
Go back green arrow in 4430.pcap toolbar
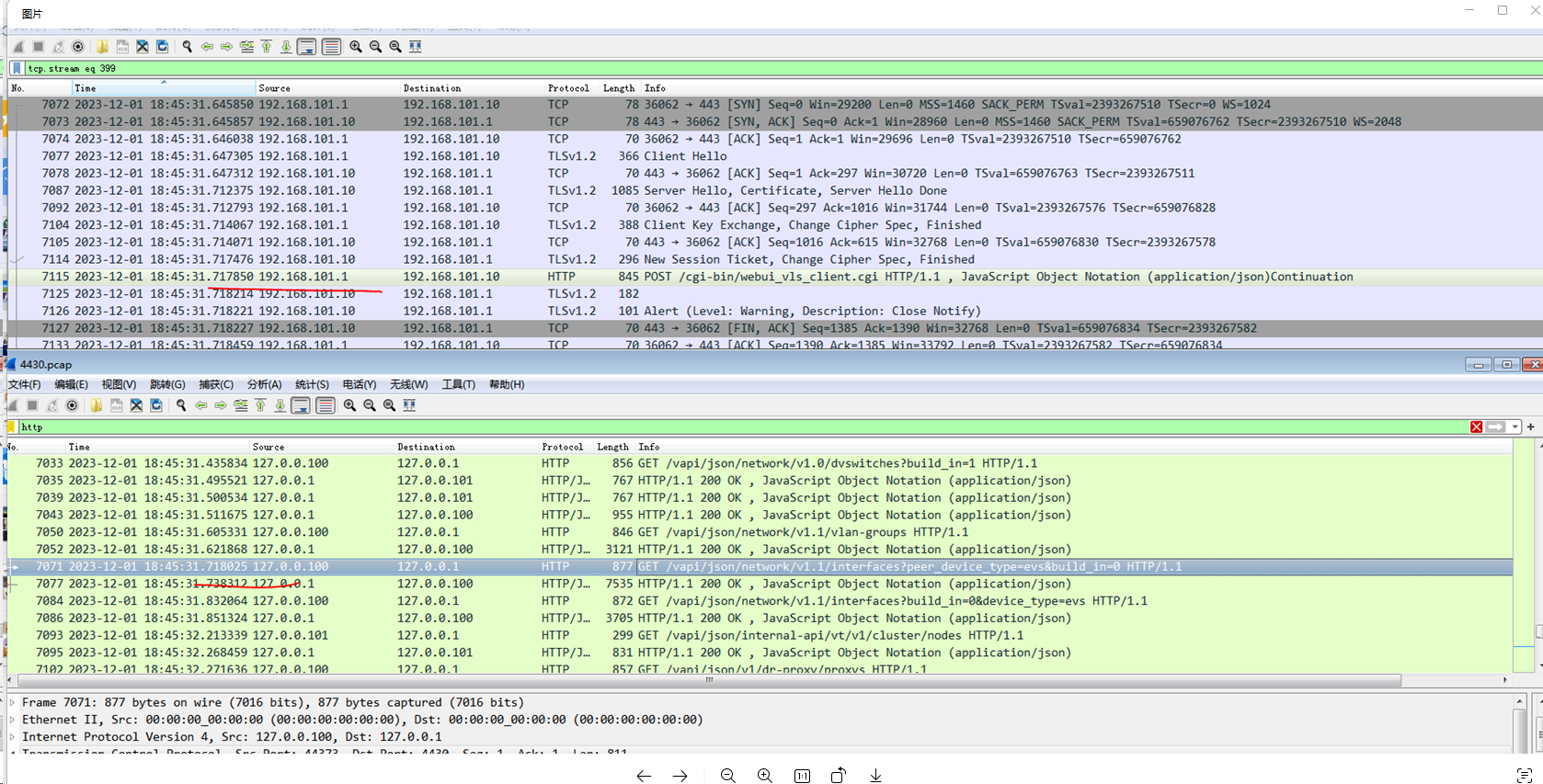click(201, 405)
